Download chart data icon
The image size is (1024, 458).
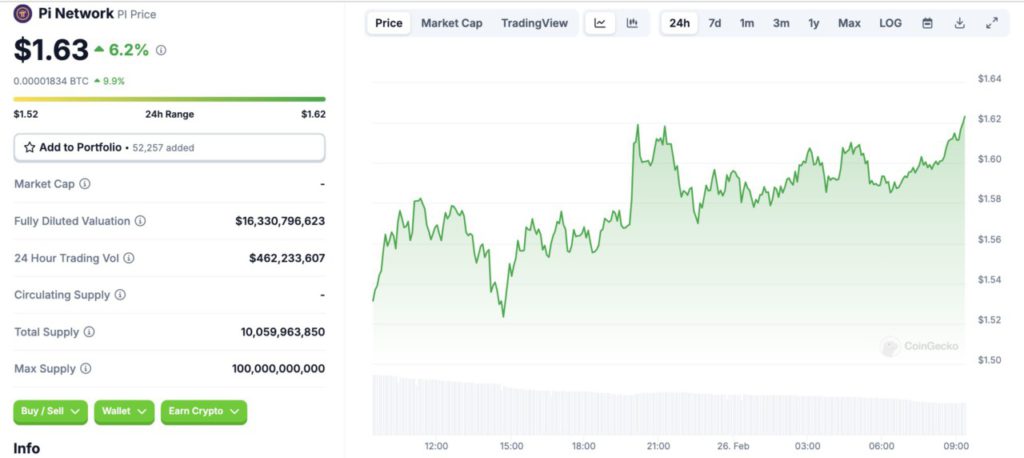tap(959, 23)
